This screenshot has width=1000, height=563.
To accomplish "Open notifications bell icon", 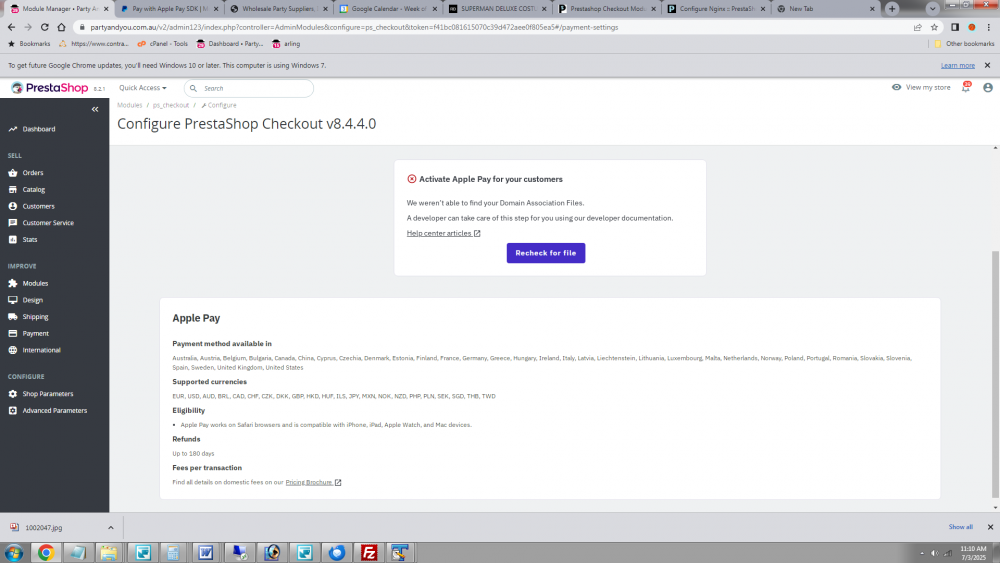I will 966,87.
